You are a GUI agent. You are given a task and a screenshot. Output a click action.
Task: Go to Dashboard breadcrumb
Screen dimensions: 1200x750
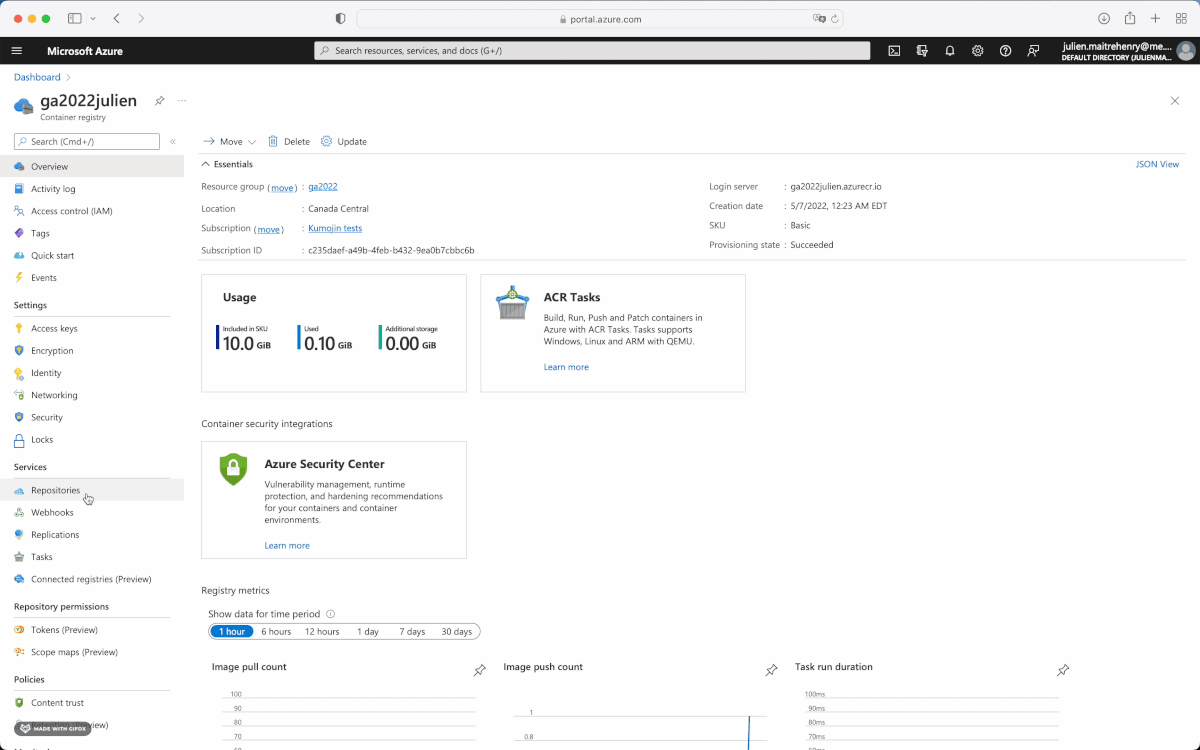click(x=37, y=77)
